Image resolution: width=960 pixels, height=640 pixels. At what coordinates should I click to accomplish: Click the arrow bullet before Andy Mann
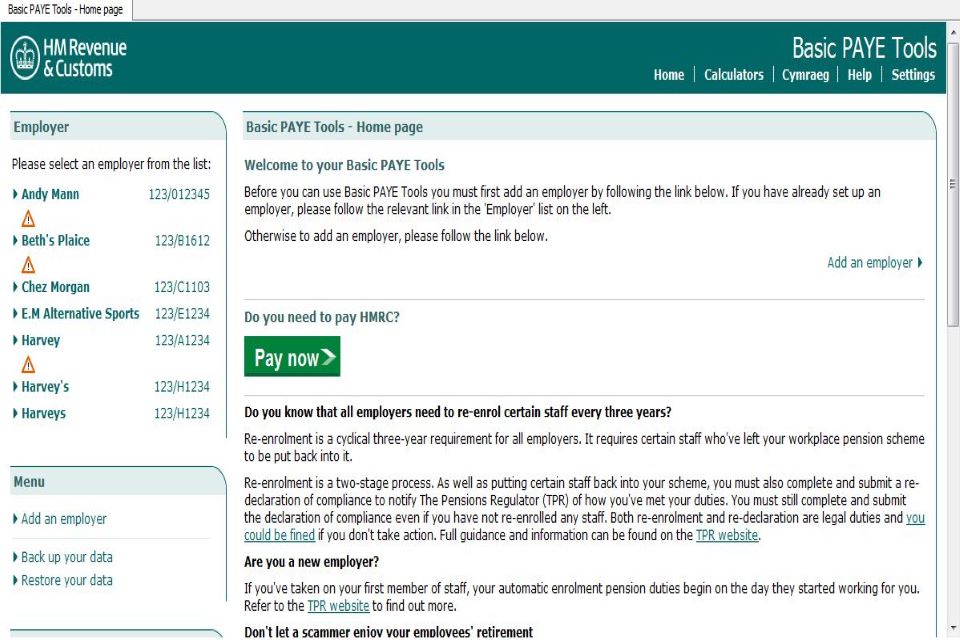click(15, 194)
